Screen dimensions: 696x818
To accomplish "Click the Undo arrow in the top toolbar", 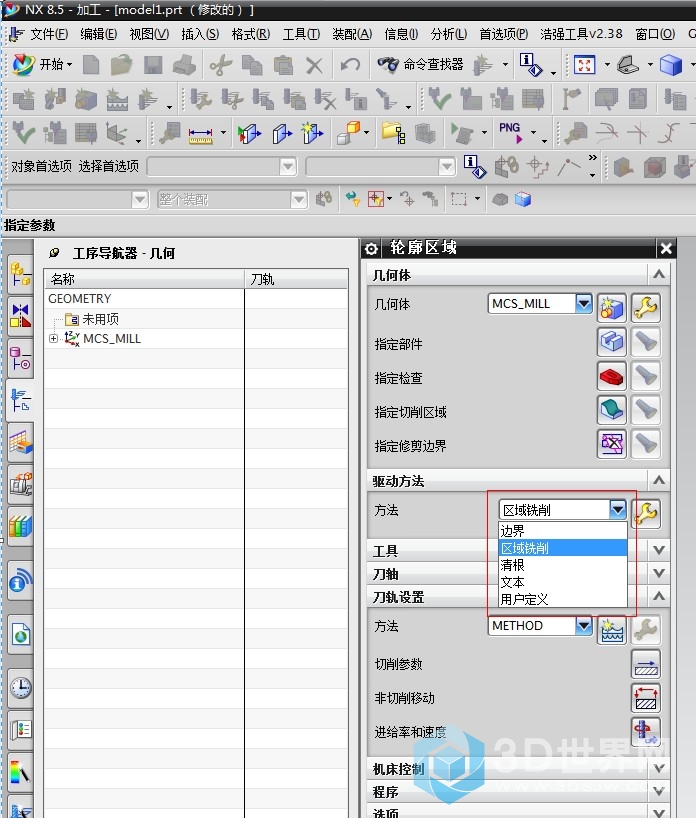I will 350,65.
